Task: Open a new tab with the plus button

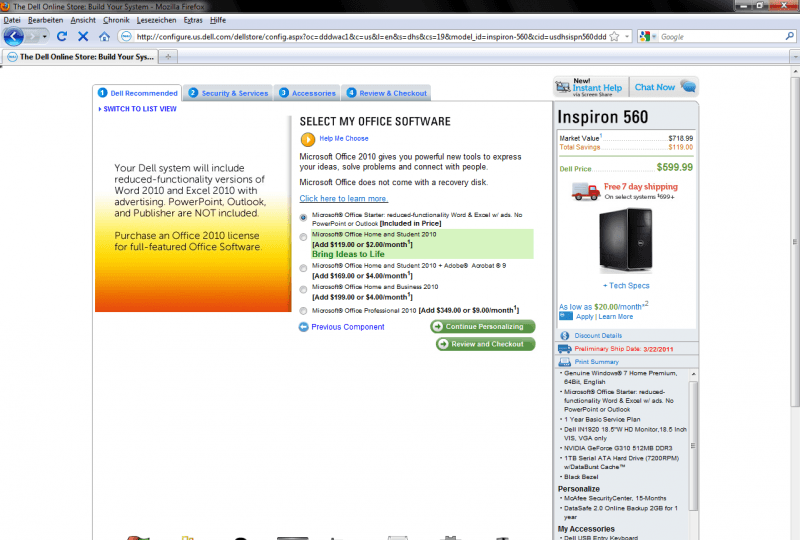Action: [x=168, y=57]
